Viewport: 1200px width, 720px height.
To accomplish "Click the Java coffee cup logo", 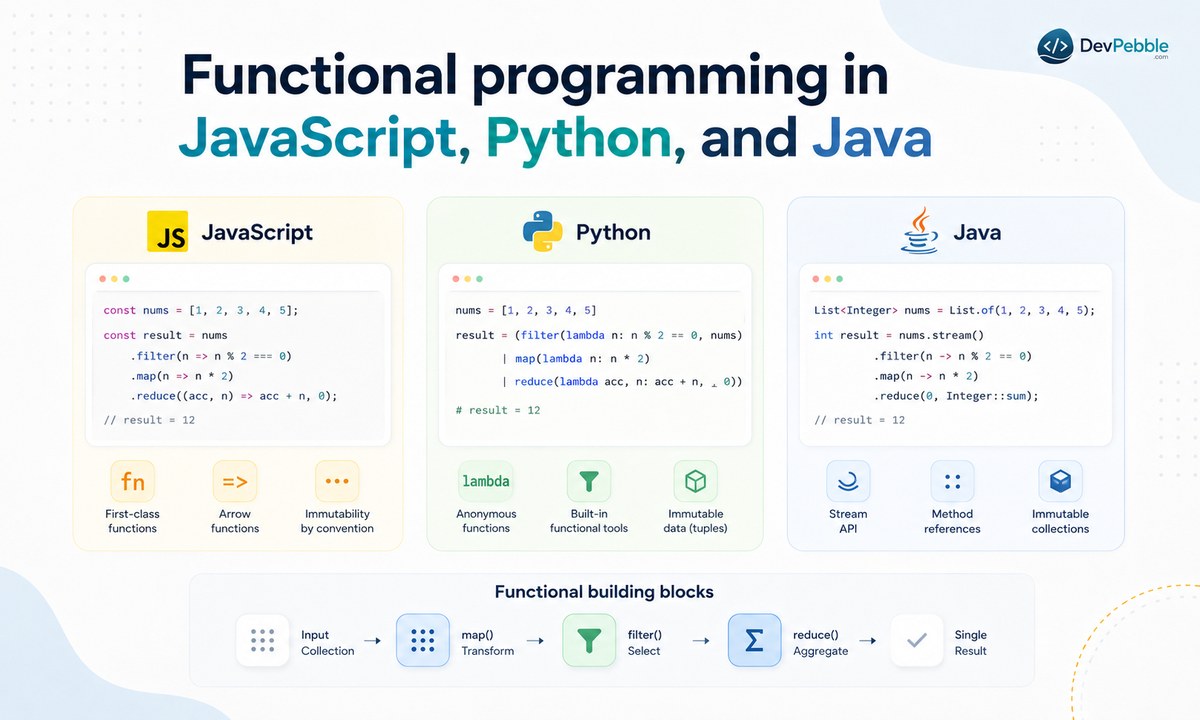I will [x=919, y=230].
